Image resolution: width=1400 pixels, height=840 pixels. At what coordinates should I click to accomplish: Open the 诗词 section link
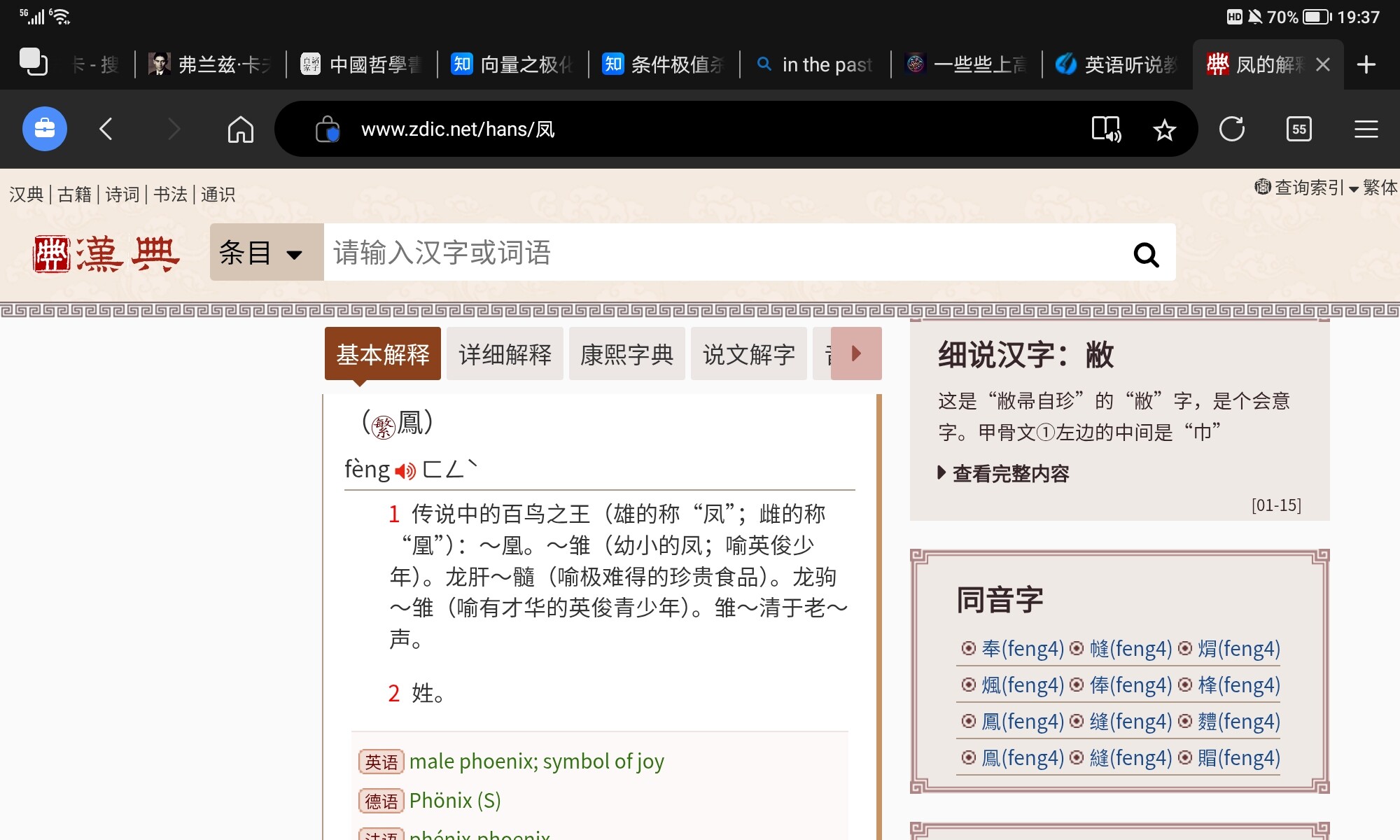(x=122, y=194)
